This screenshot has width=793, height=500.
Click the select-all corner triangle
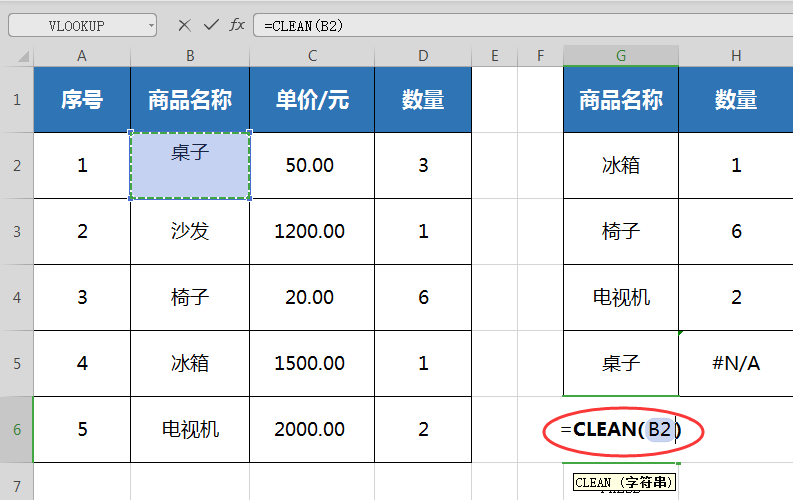(23, 56)
